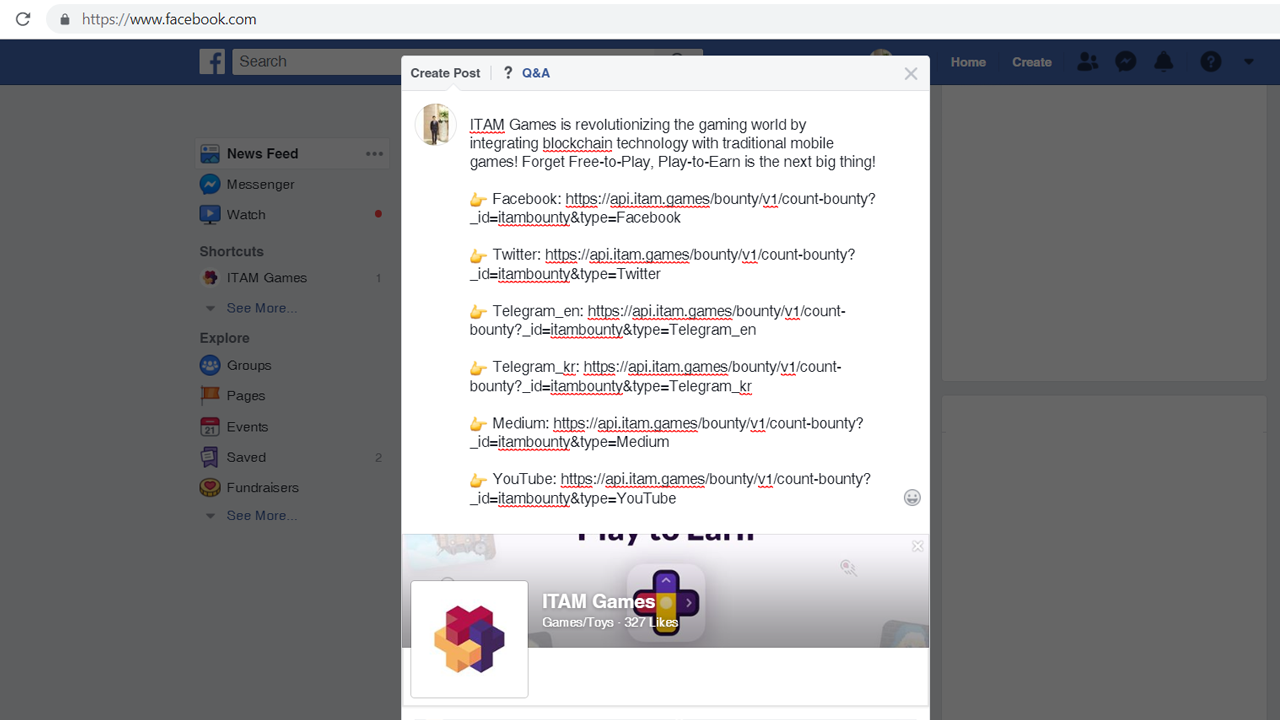The image size is (1280, 720).
Task: Open Pages link
Action: point(246,396)
